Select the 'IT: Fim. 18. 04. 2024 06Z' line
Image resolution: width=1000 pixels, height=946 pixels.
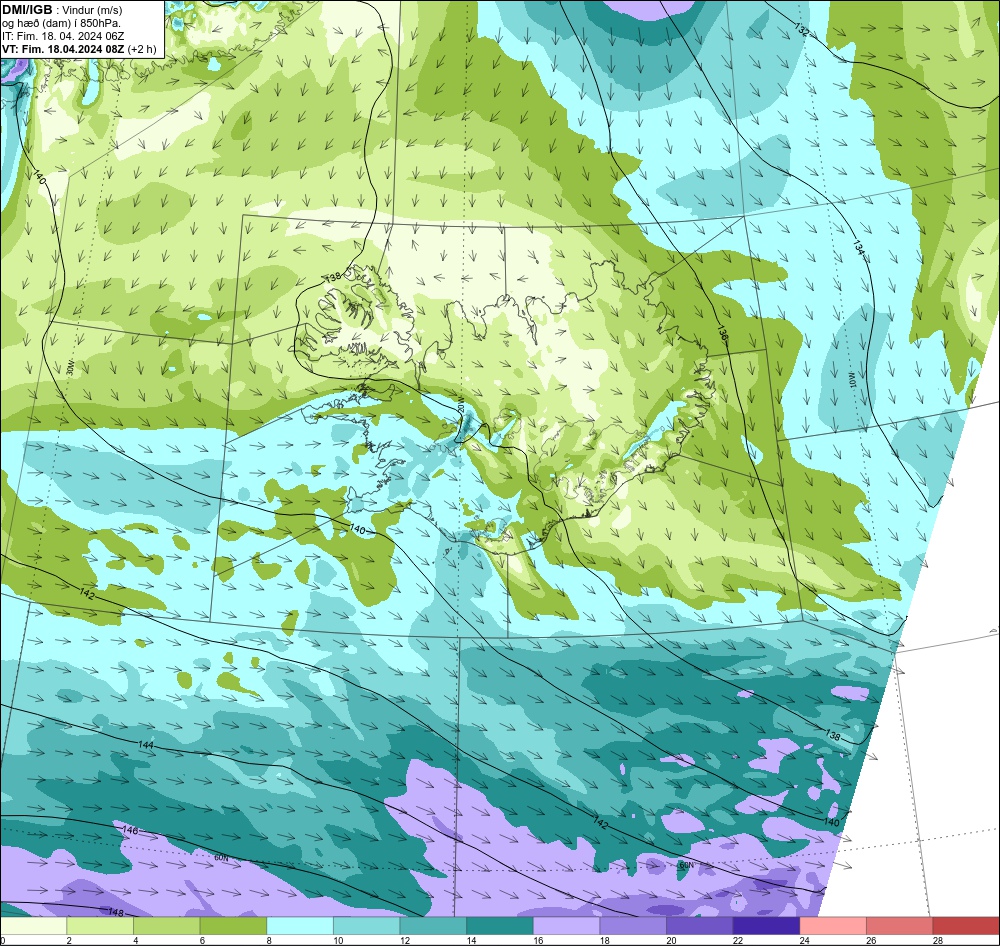(x=62, y=36)
